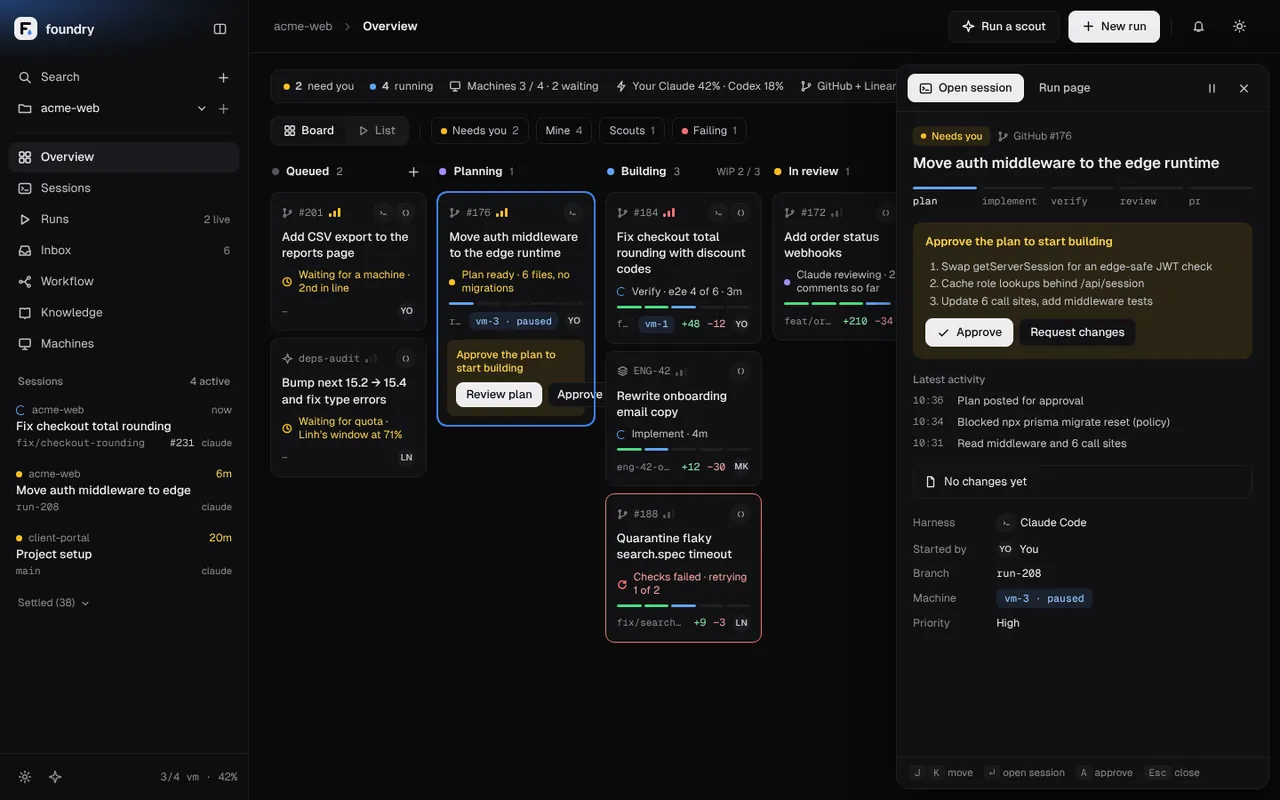Open the code icon on card #184
Viewport: 1280px width, 800px height.
(x=740, y=213)
